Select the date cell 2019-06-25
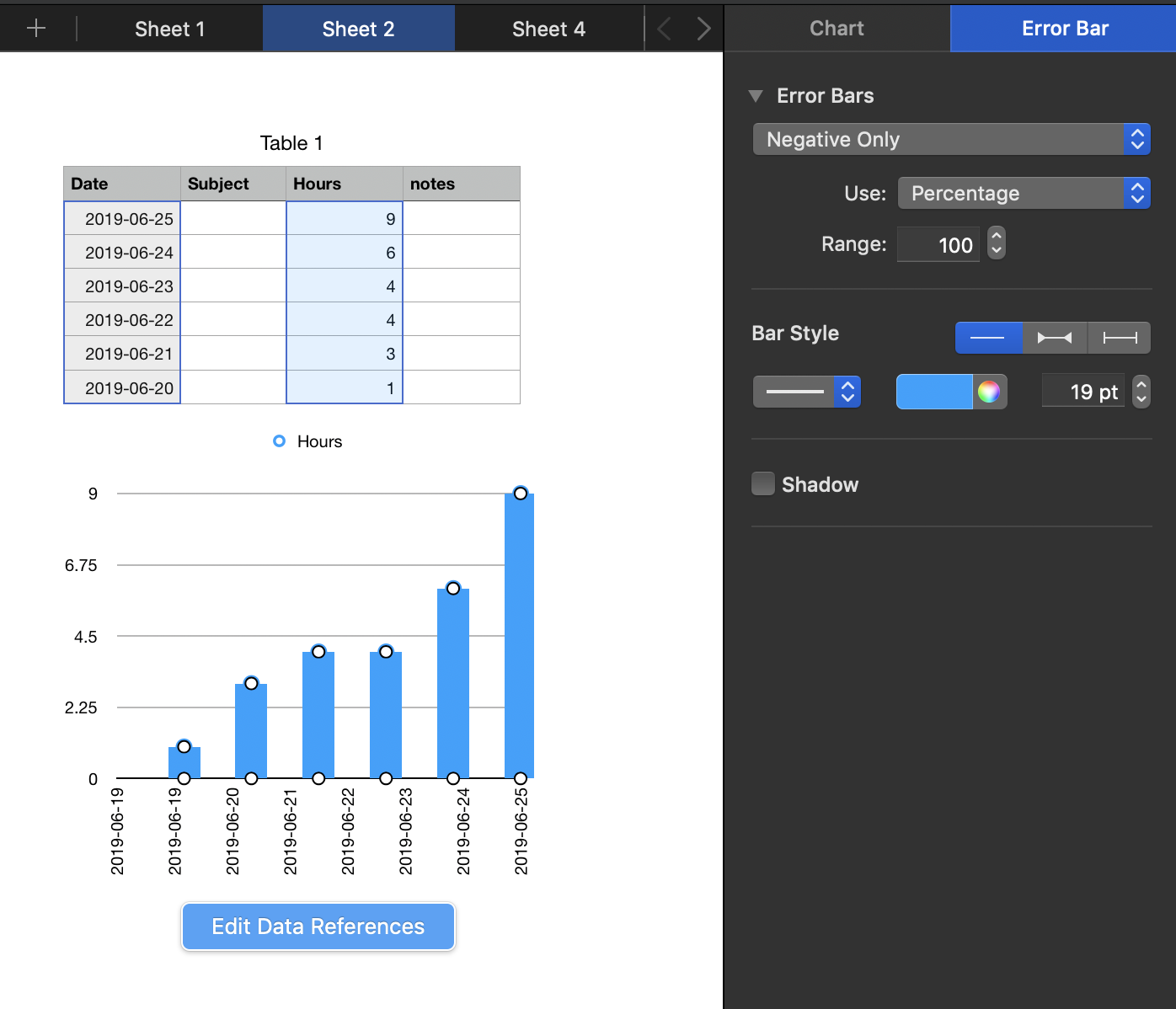This screenshot has width=1176, height=1009. pos(122,218)
